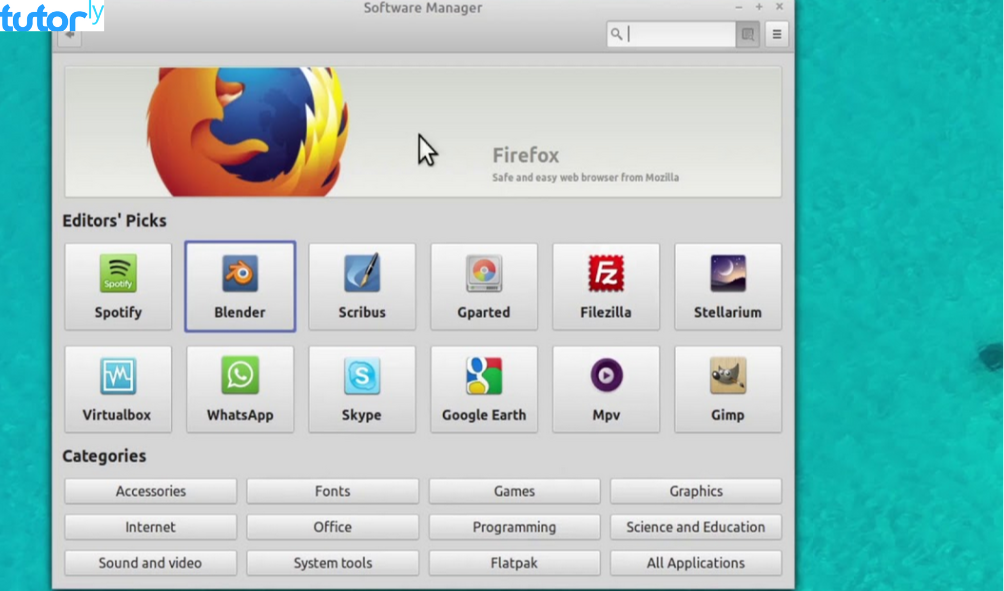Open the hamburger menu

777,34
